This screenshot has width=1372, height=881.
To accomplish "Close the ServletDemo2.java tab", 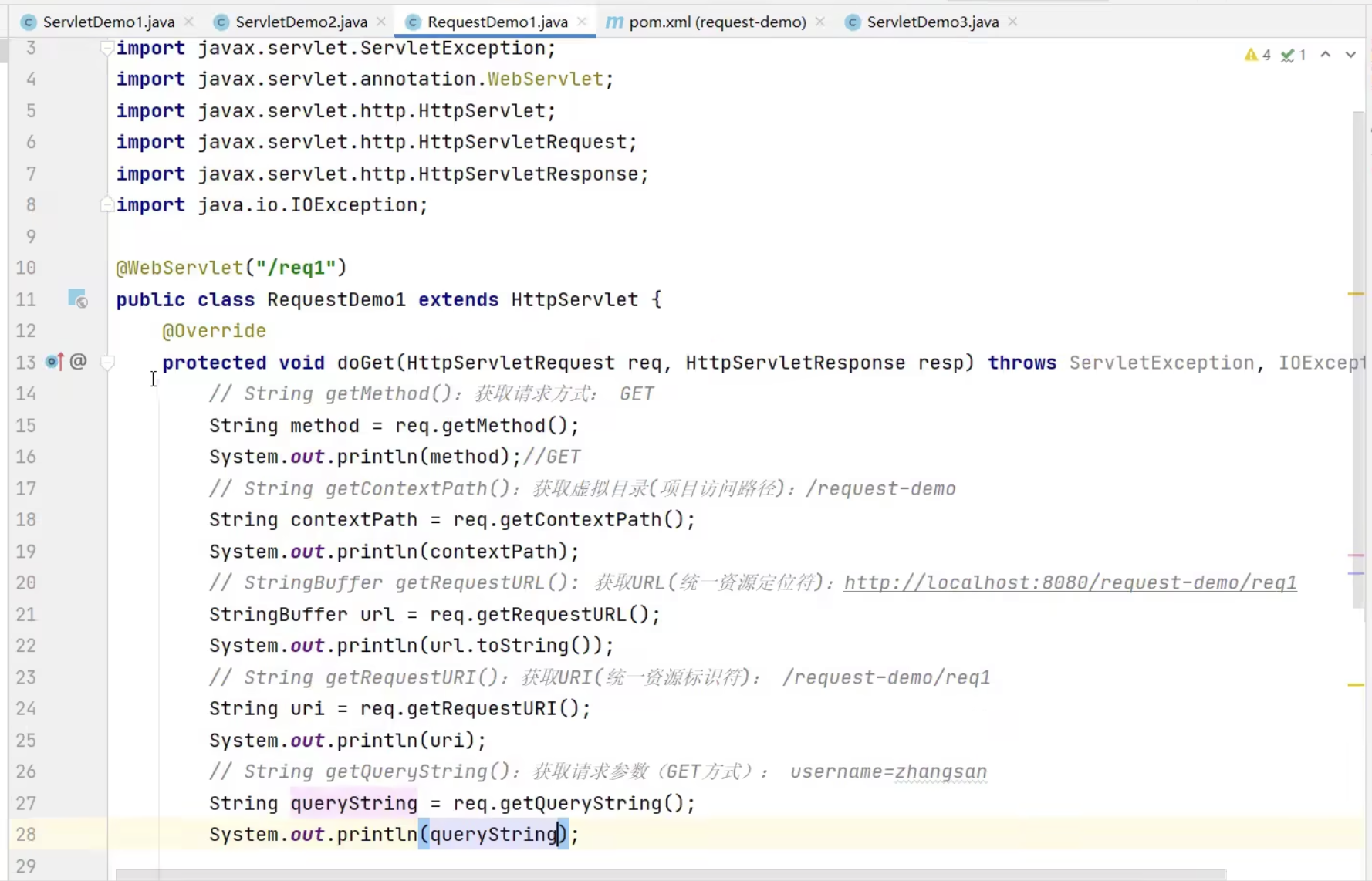I will 381,22.
